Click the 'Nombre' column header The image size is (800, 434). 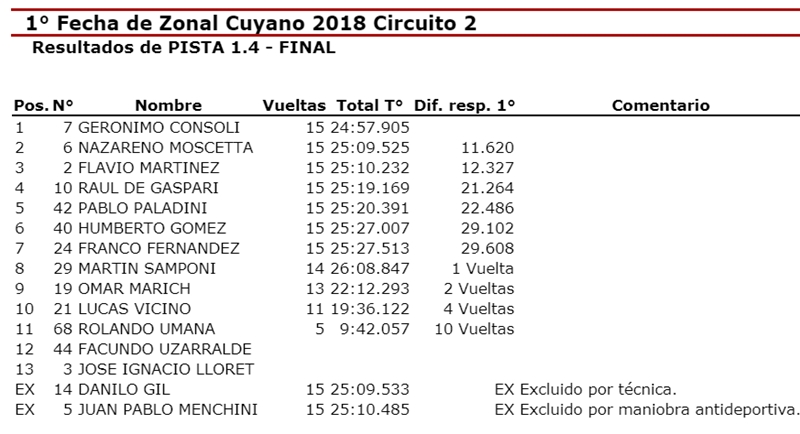(x=168, y=106)
